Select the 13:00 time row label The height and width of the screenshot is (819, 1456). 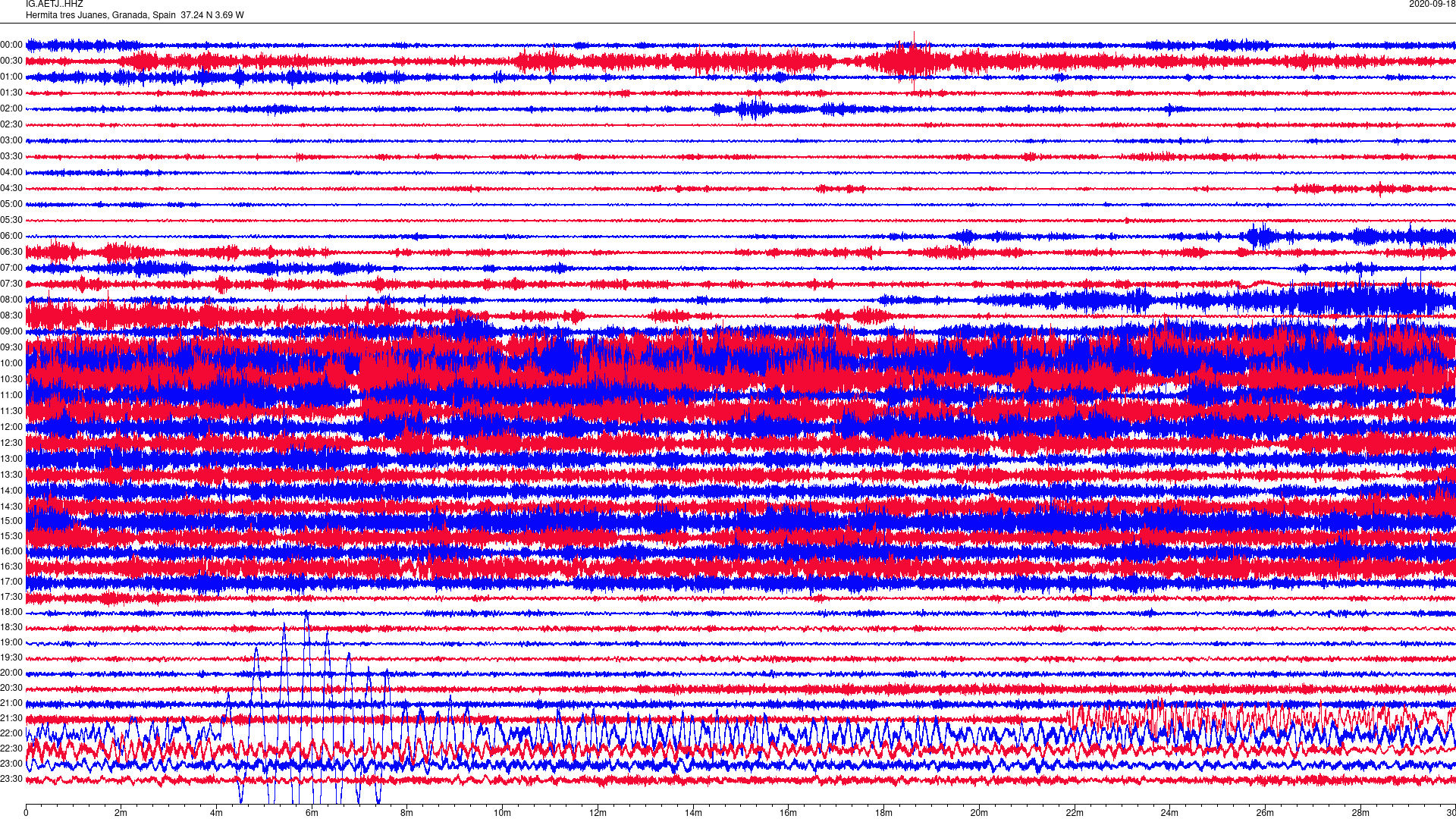(11, 460)
